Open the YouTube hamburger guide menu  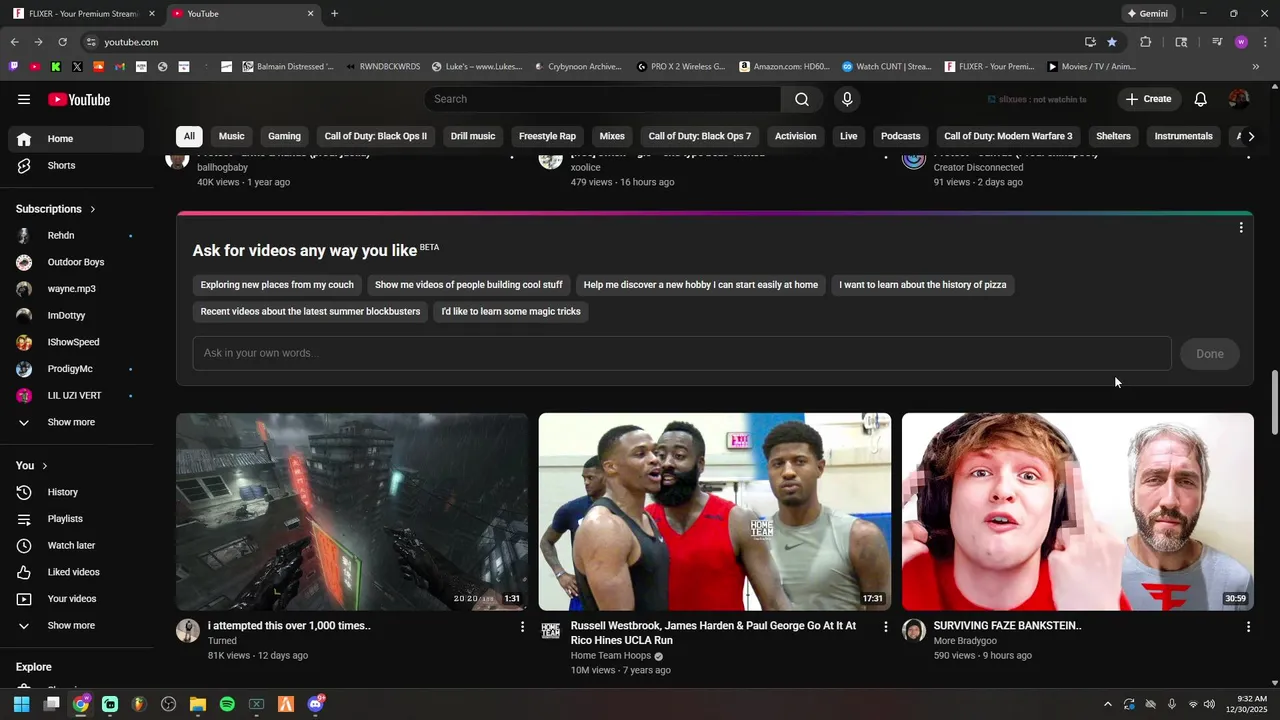pos(24,99)
